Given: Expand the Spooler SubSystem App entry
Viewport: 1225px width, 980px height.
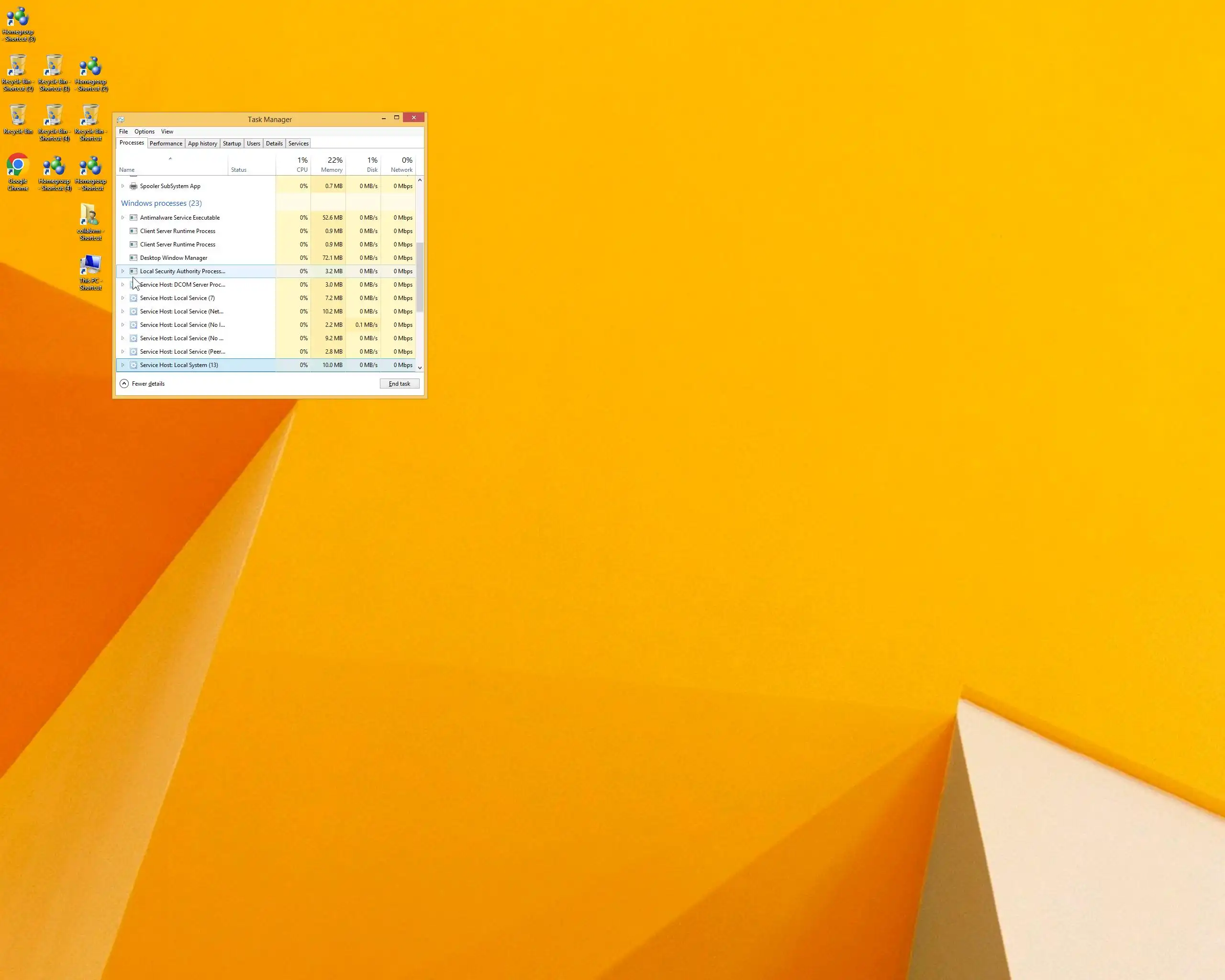Looking at the screenshot, I should tap(122, 186).
